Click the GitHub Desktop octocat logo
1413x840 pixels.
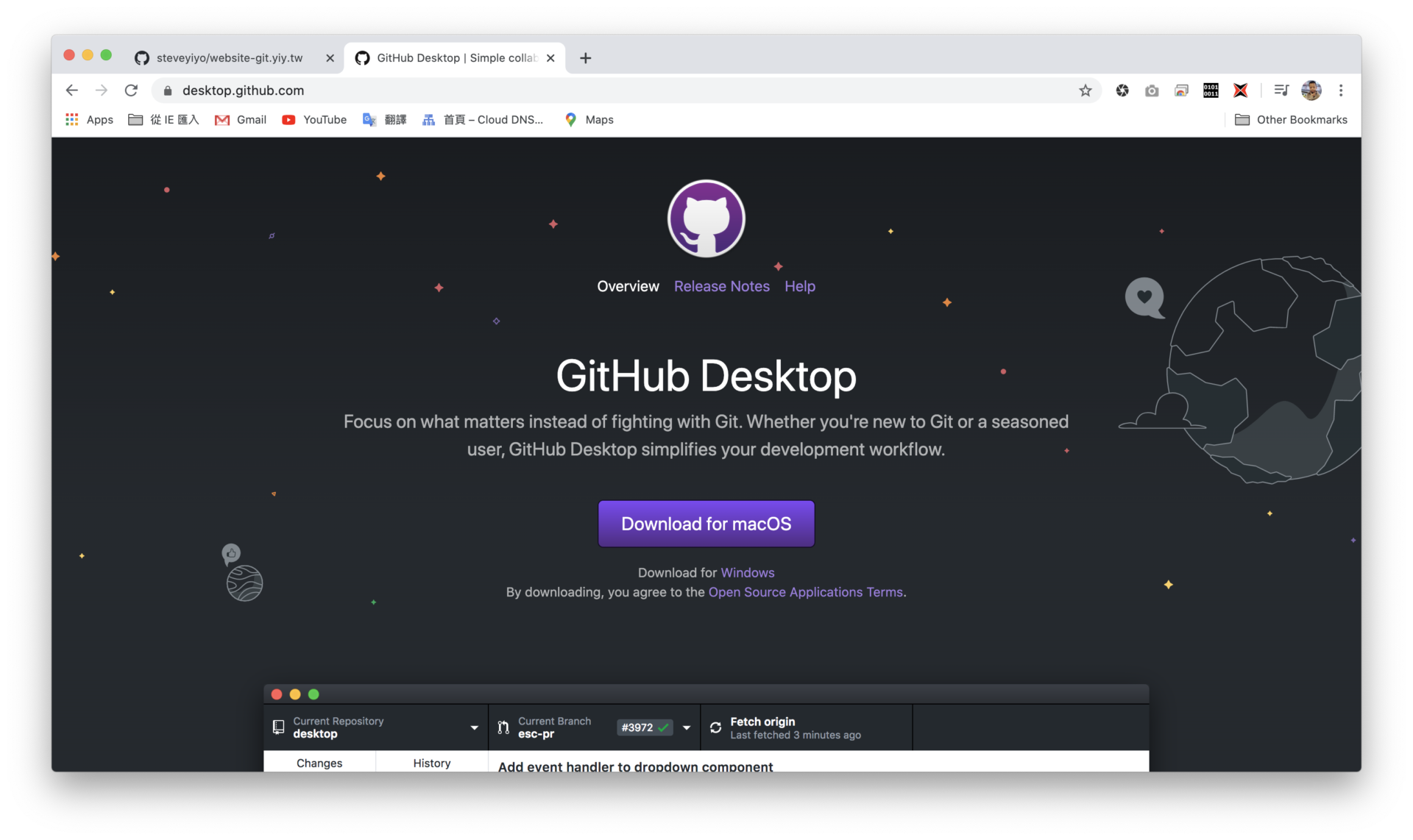[706, 218]
